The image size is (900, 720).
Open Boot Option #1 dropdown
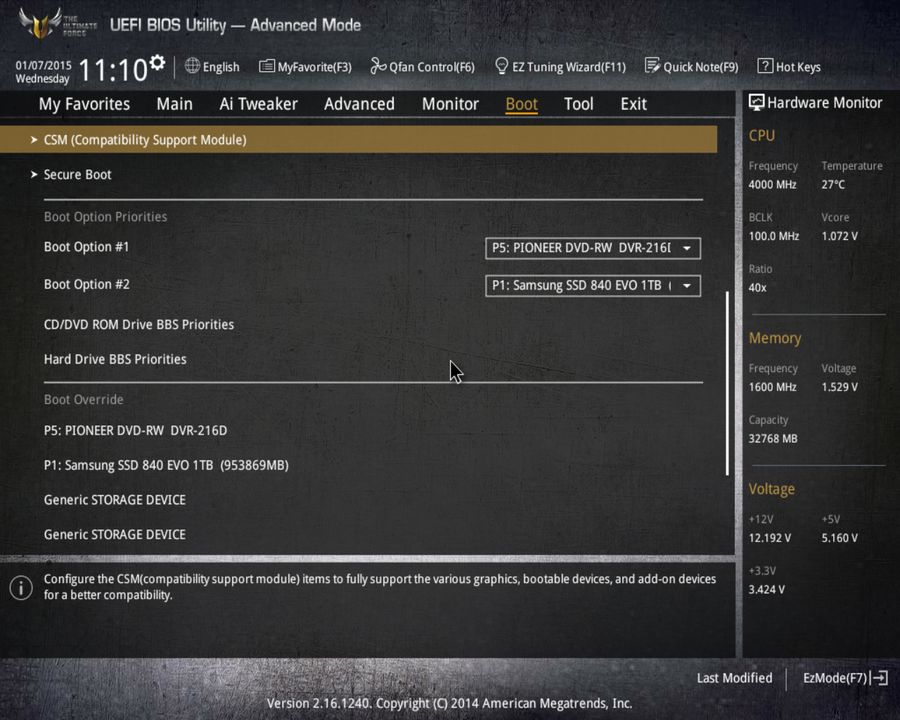[x=592, y=248]
